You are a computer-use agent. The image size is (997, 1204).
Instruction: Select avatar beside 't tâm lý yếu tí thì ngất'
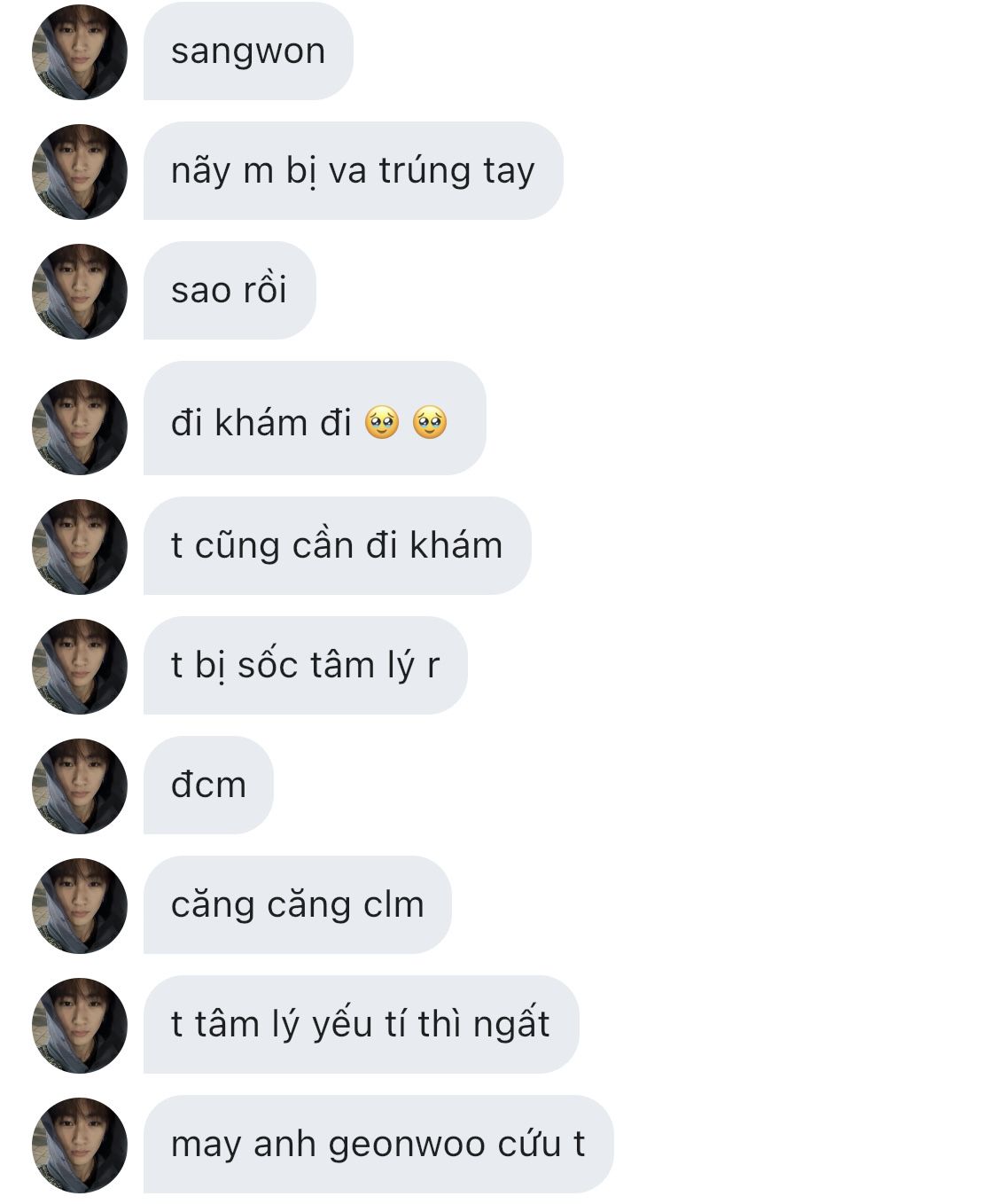(80, 1025)
